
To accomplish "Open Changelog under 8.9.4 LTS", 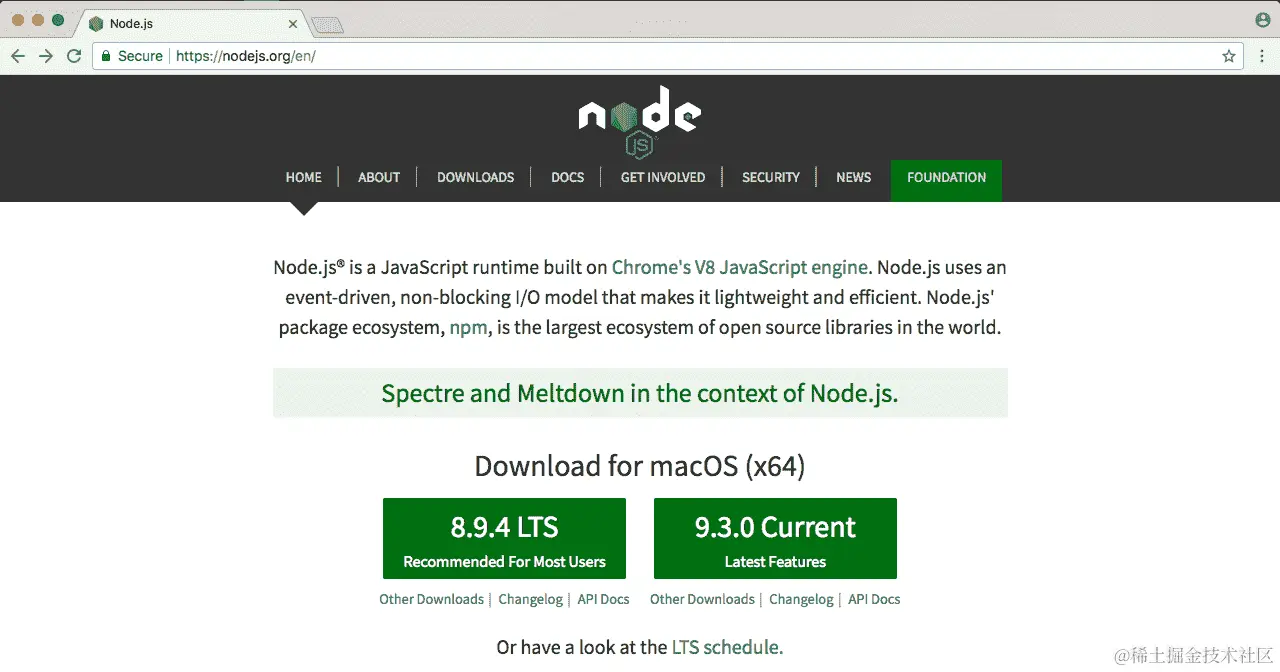I will click(x=531, y=599).
